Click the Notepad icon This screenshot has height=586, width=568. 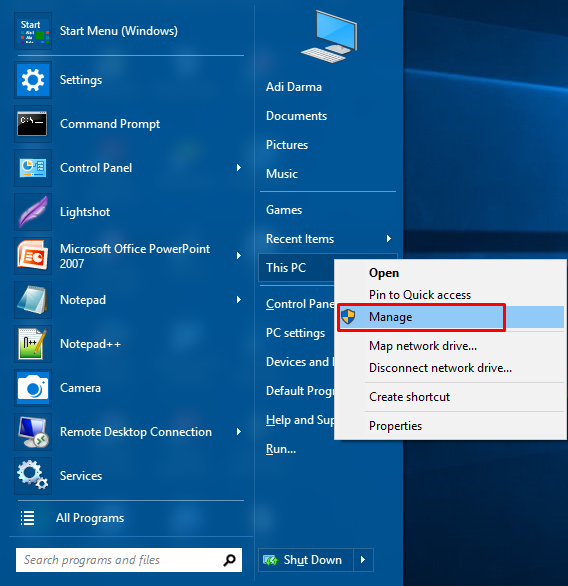(33, 300)
